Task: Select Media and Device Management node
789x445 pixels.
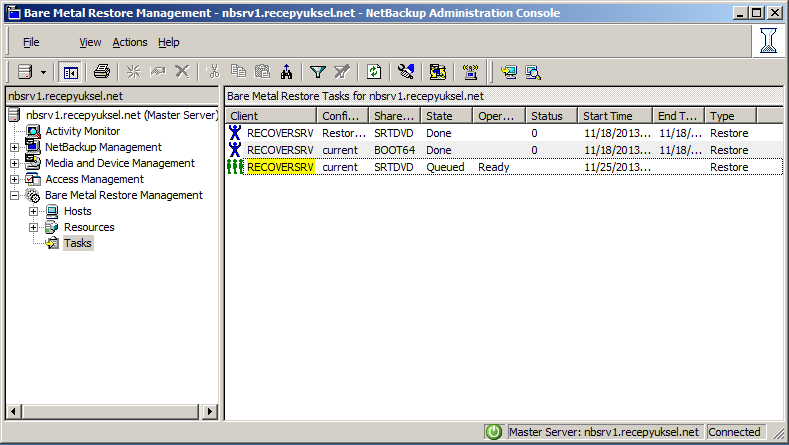Action: [x=120, y=163]
